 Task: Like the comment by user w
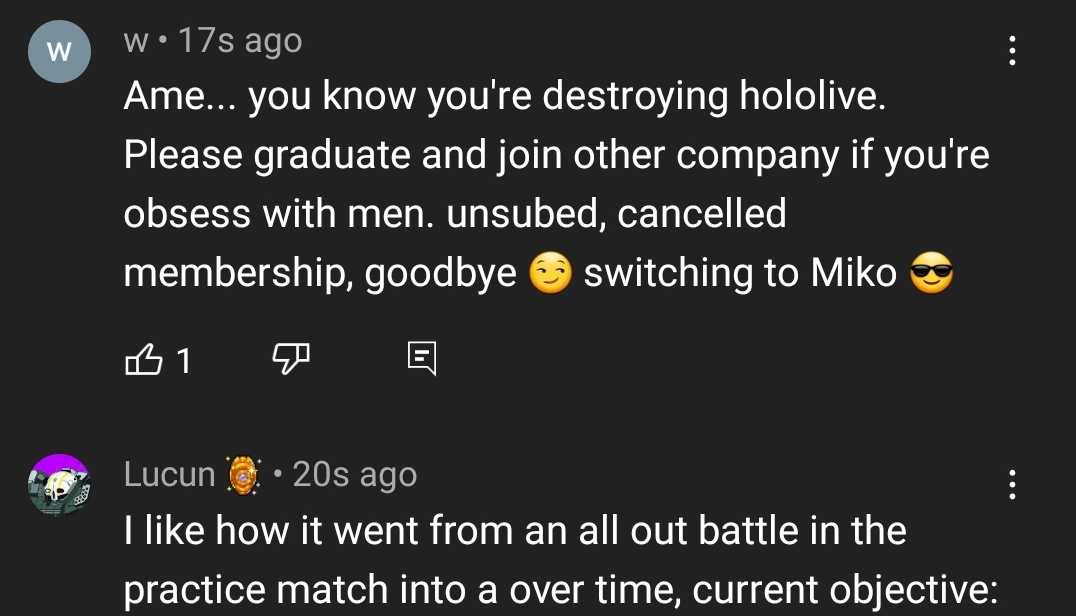(143, 359)
